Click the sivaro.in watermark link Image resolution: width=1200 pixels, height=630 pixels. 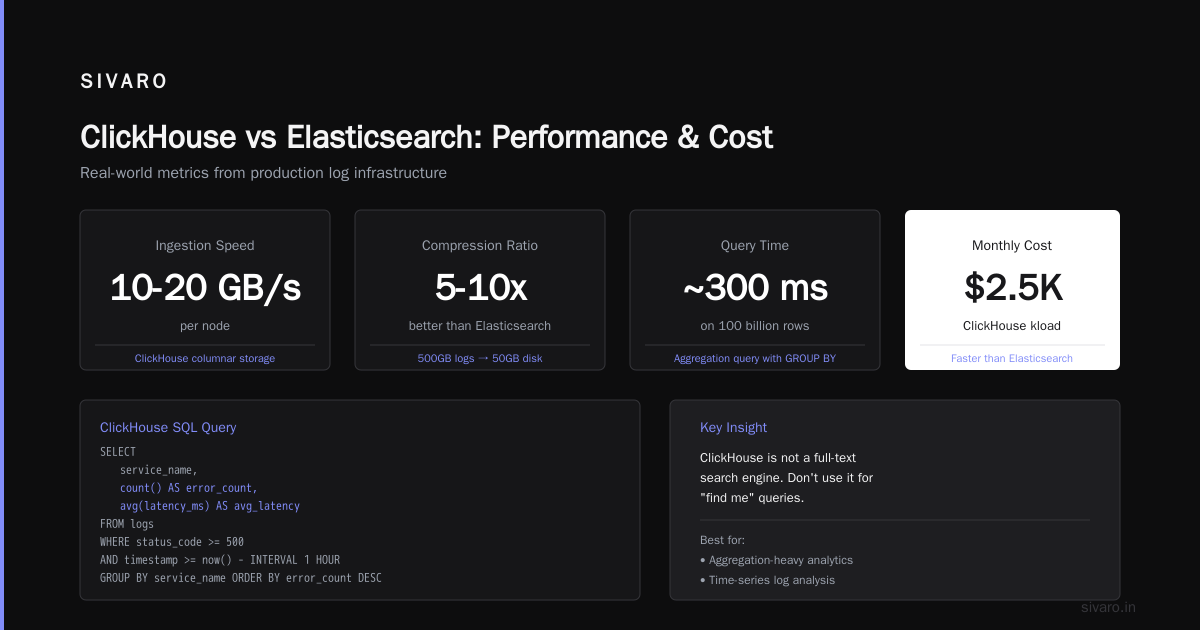point(1109,607)
